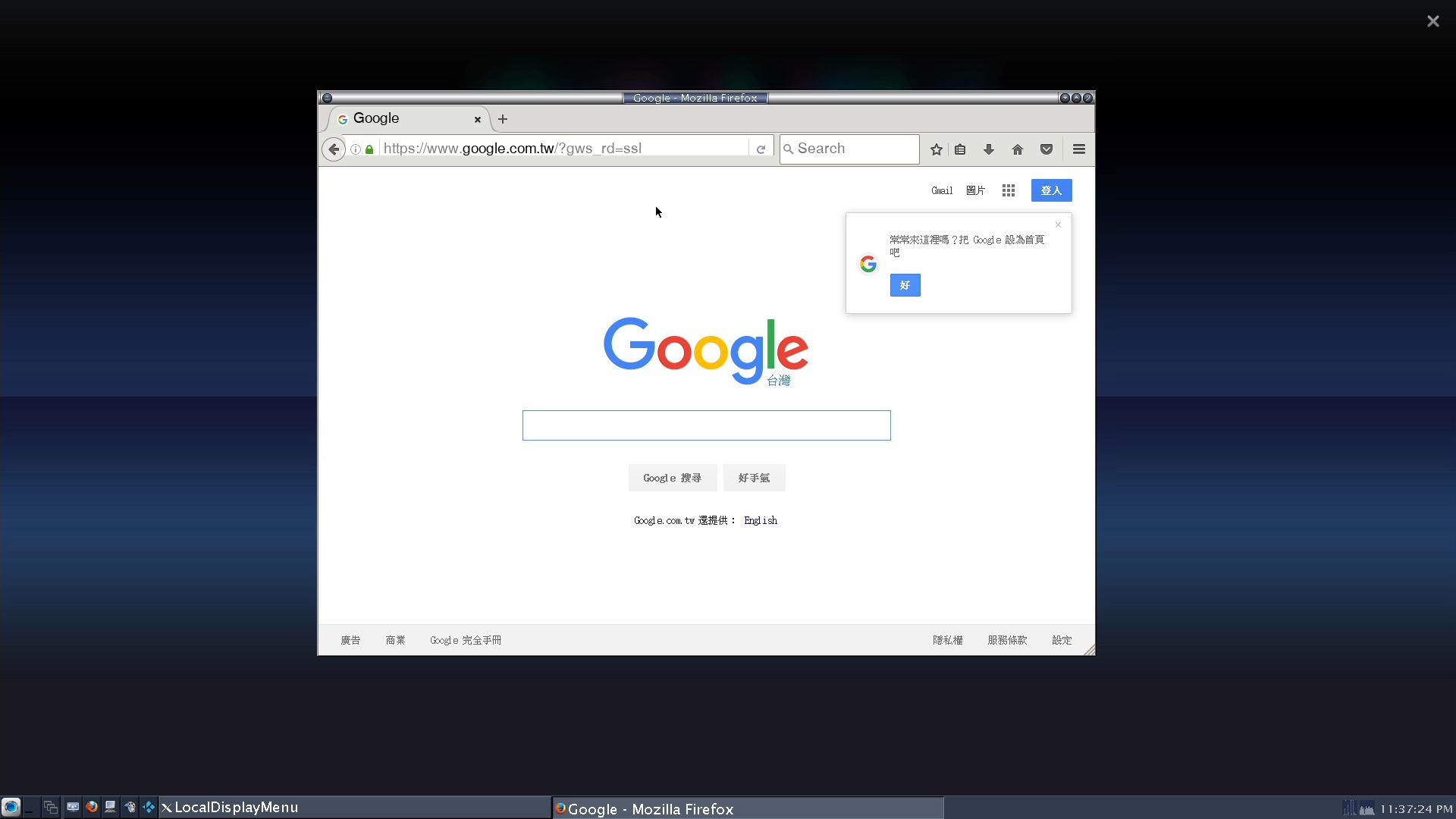Close the Google tab

[x=478, y=119]
